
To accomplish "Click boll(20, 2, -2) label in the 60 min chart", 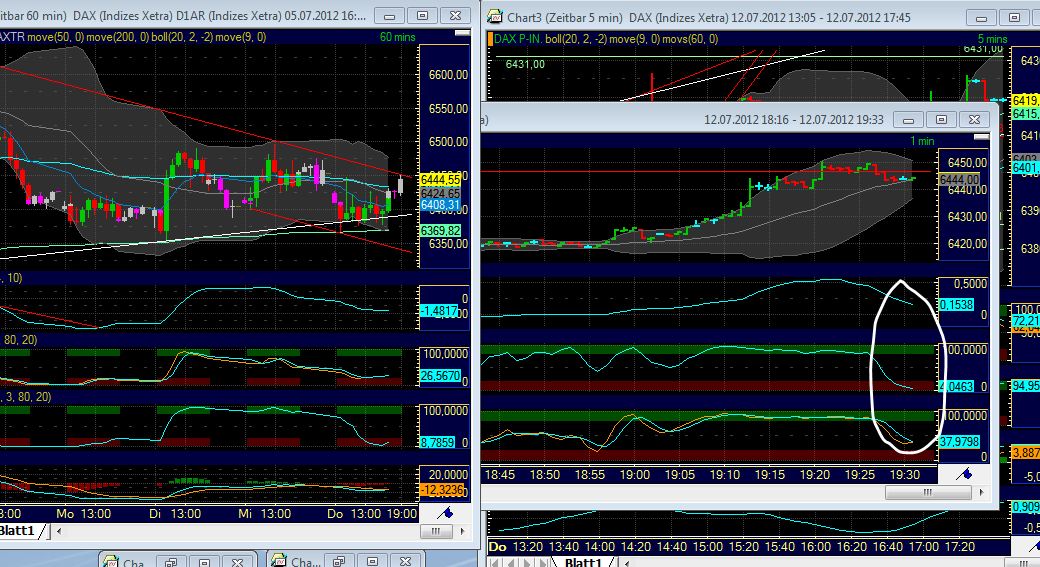I will 182,37.
